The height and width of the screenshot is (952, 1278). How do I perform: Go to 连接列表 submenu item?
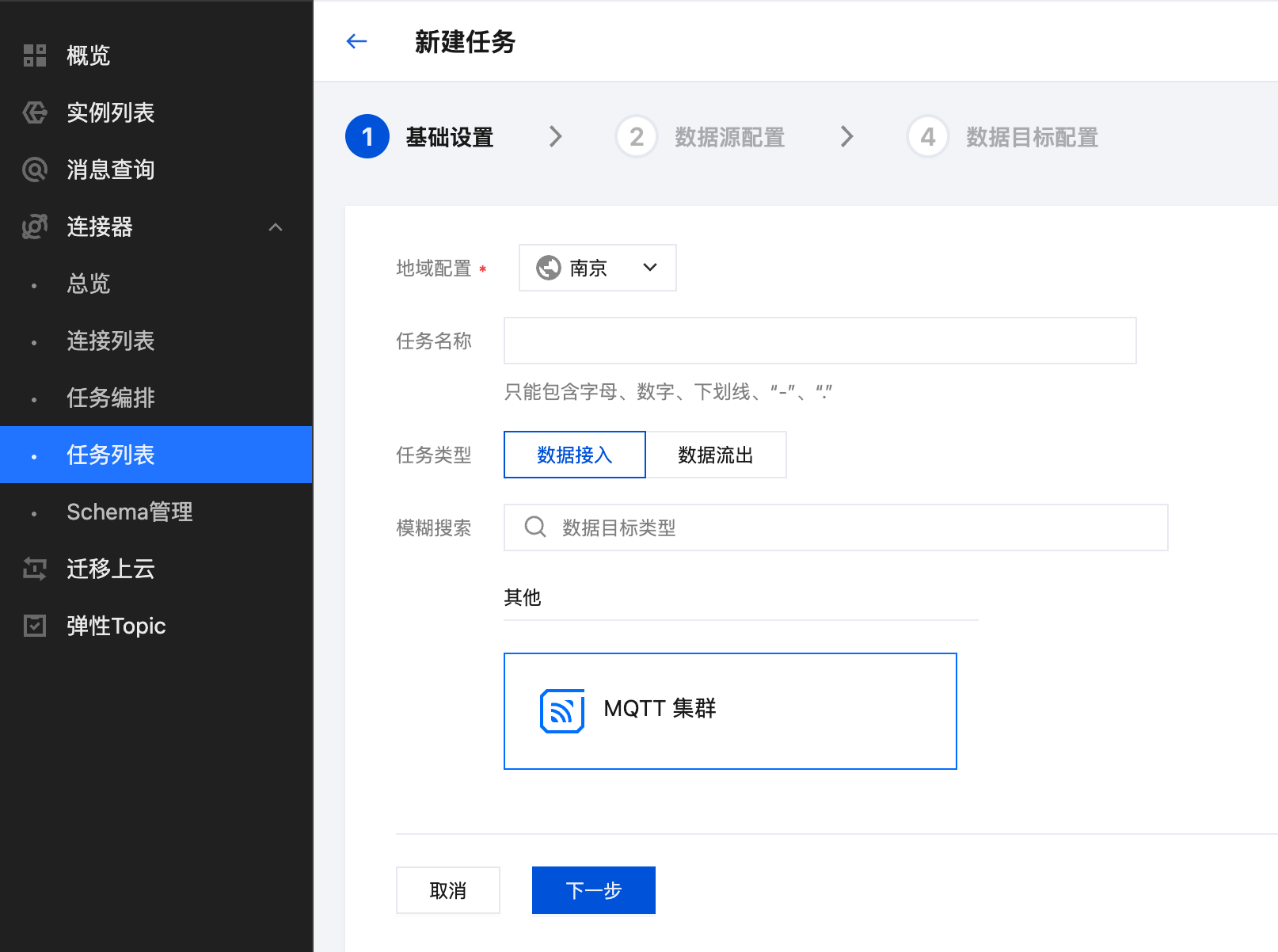[x=156, y=341]
